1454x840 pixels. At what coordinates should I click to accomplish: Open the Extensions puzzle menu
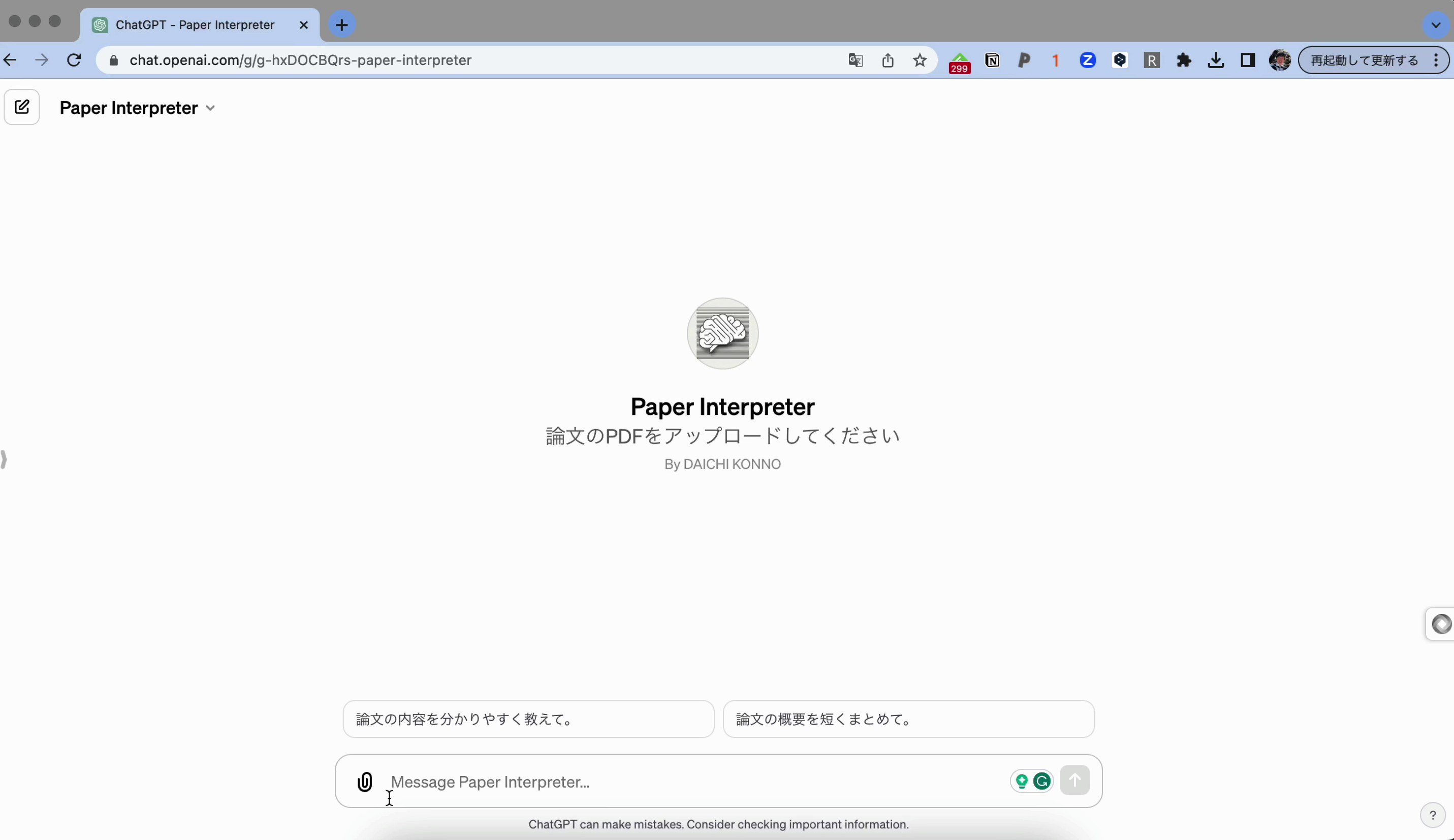point(1184,60)
